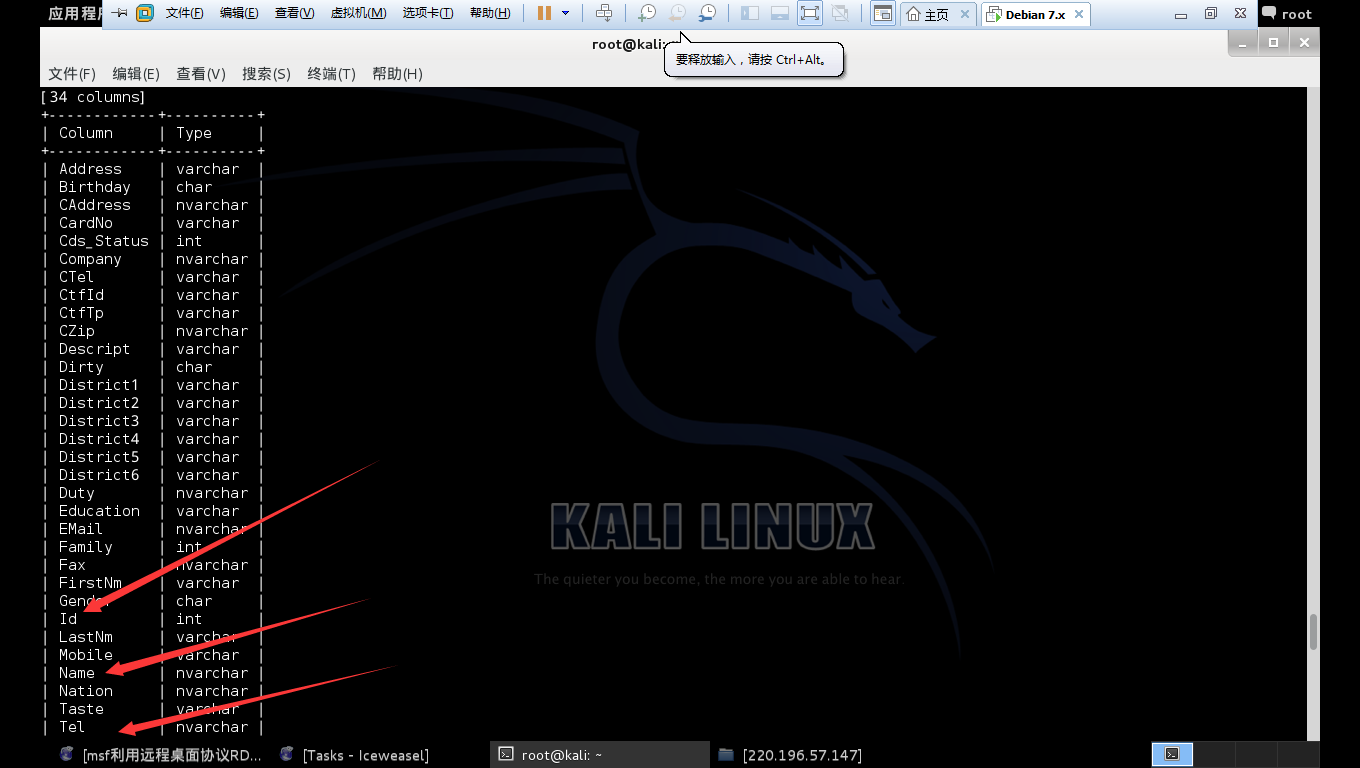Open terminal 编辑(E) menu
1360x768 pixels.
(x=136, y=74)
